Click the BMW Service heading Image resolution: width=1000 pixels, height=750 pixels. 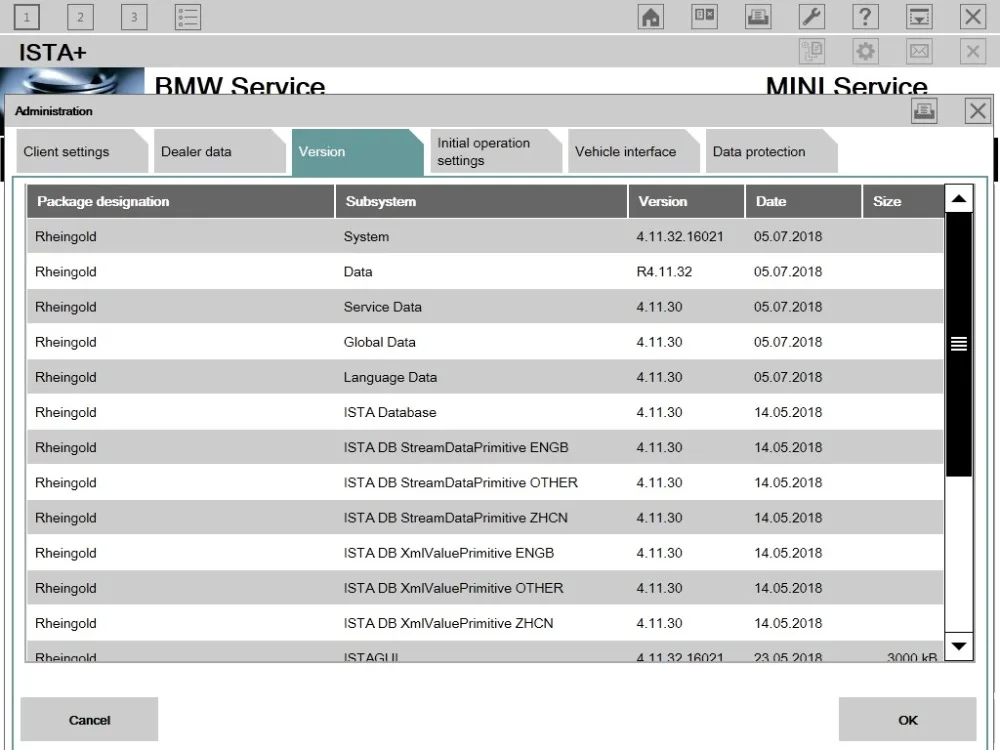click(240, 85)
